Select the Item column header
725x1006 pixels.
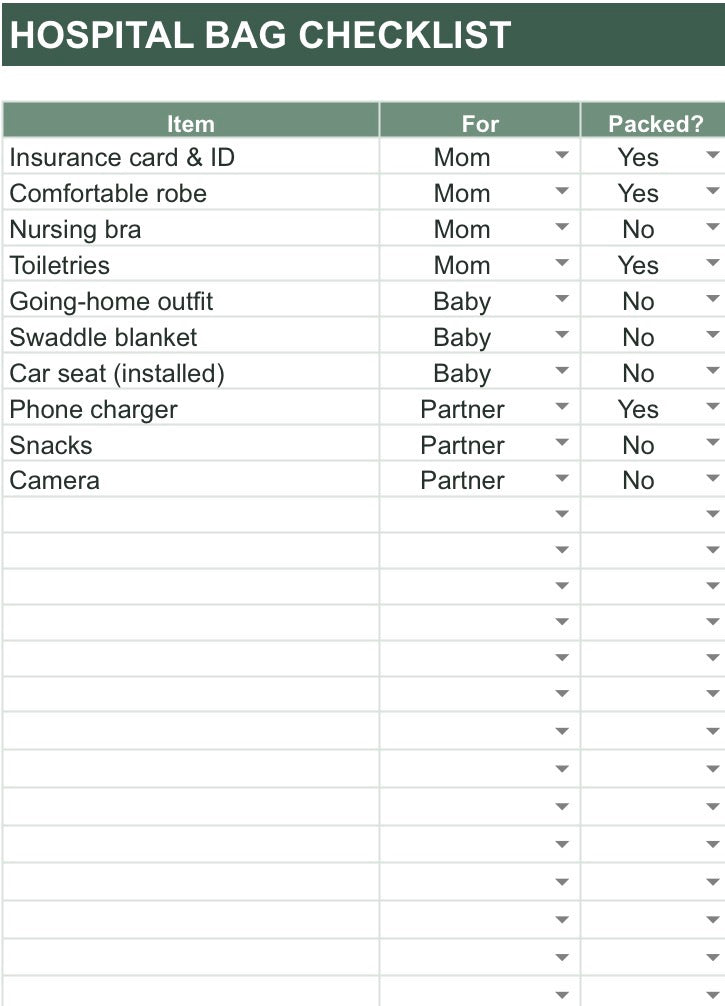(x=191, y=121)
